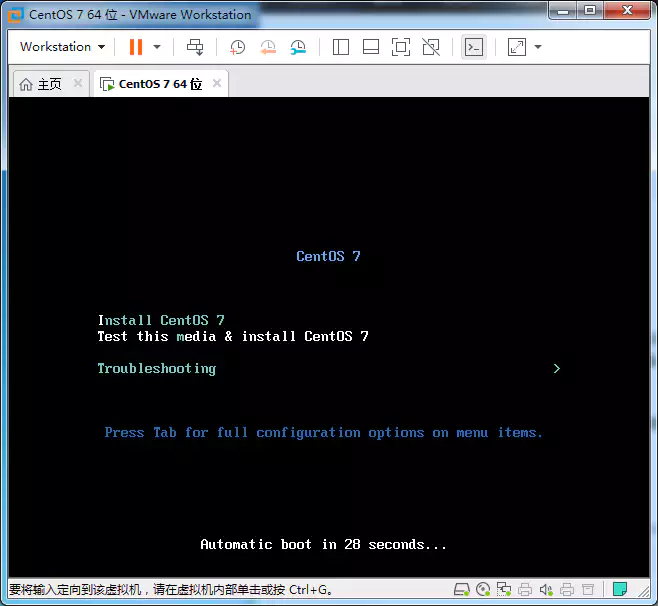Viewport: 658px width, 606px height.
Task: Click the network adapter status icon
Action: (x=504, y=590)
